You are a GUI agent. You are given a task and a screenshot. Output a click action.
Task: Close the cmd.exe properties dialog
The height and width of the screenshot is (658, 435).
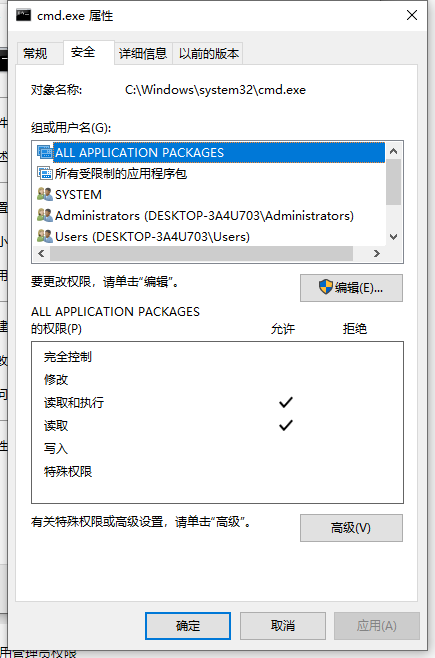click(x=412, y=15)
